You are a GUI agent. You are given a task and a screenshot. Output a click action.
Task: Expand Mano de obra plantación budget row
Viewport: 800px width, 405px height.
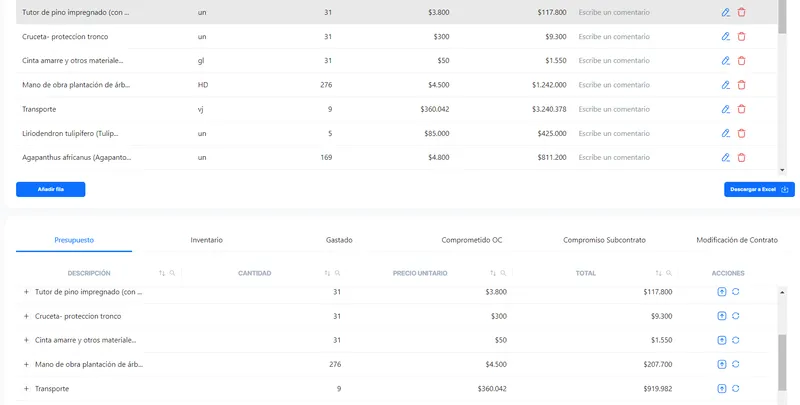(x=27, y=365)
